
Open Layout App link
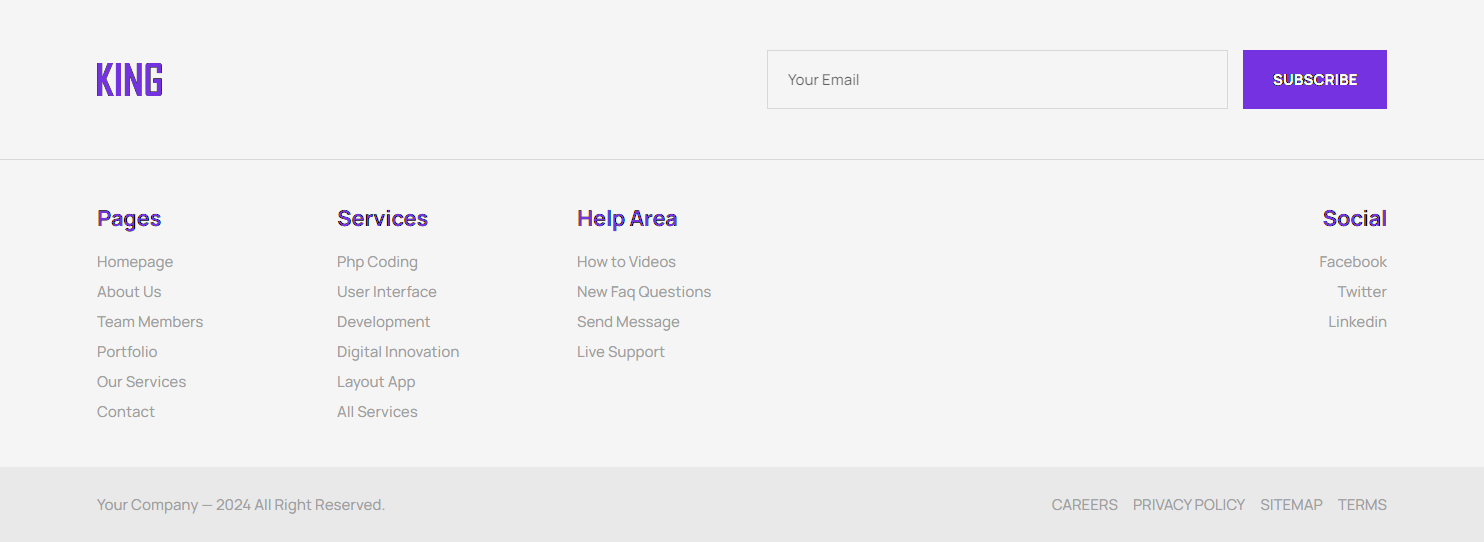pos(376,382)
